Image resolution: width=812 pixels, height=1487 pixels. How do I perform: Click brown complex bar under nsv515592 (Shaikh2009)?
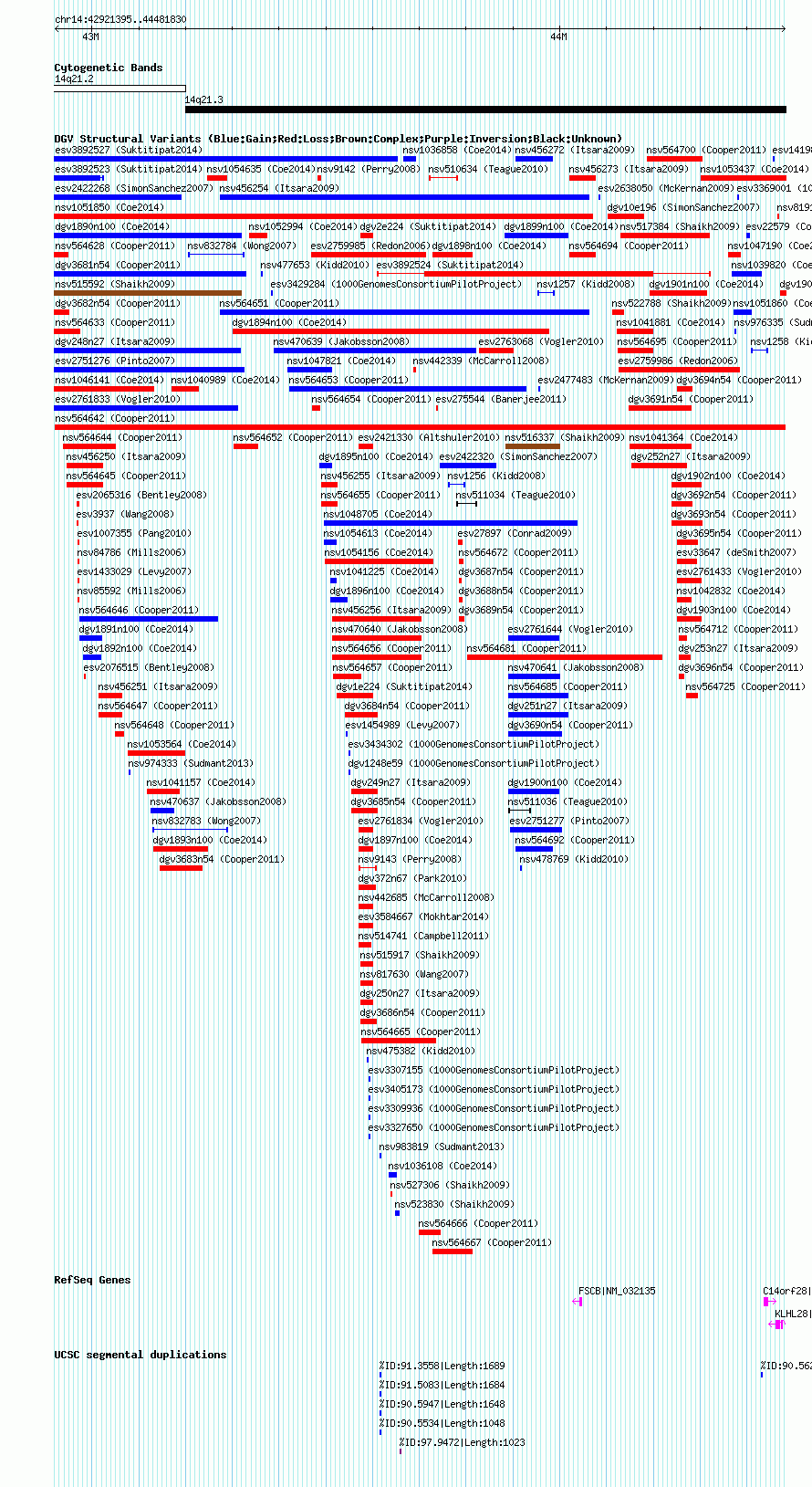pos(148,293)
